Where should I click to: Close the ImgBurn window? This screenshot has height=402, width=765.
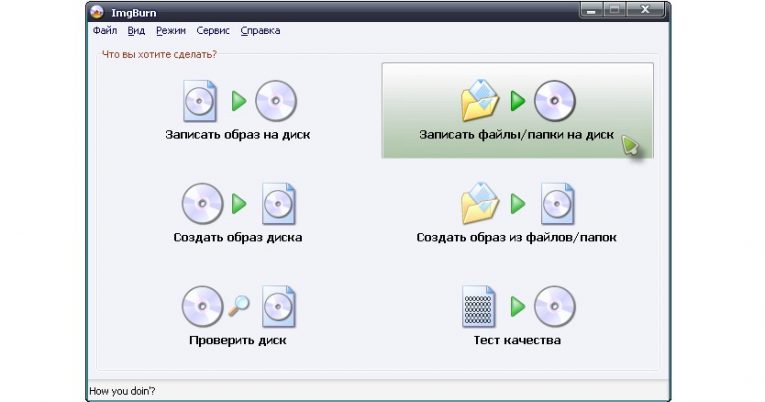(646, 10)
